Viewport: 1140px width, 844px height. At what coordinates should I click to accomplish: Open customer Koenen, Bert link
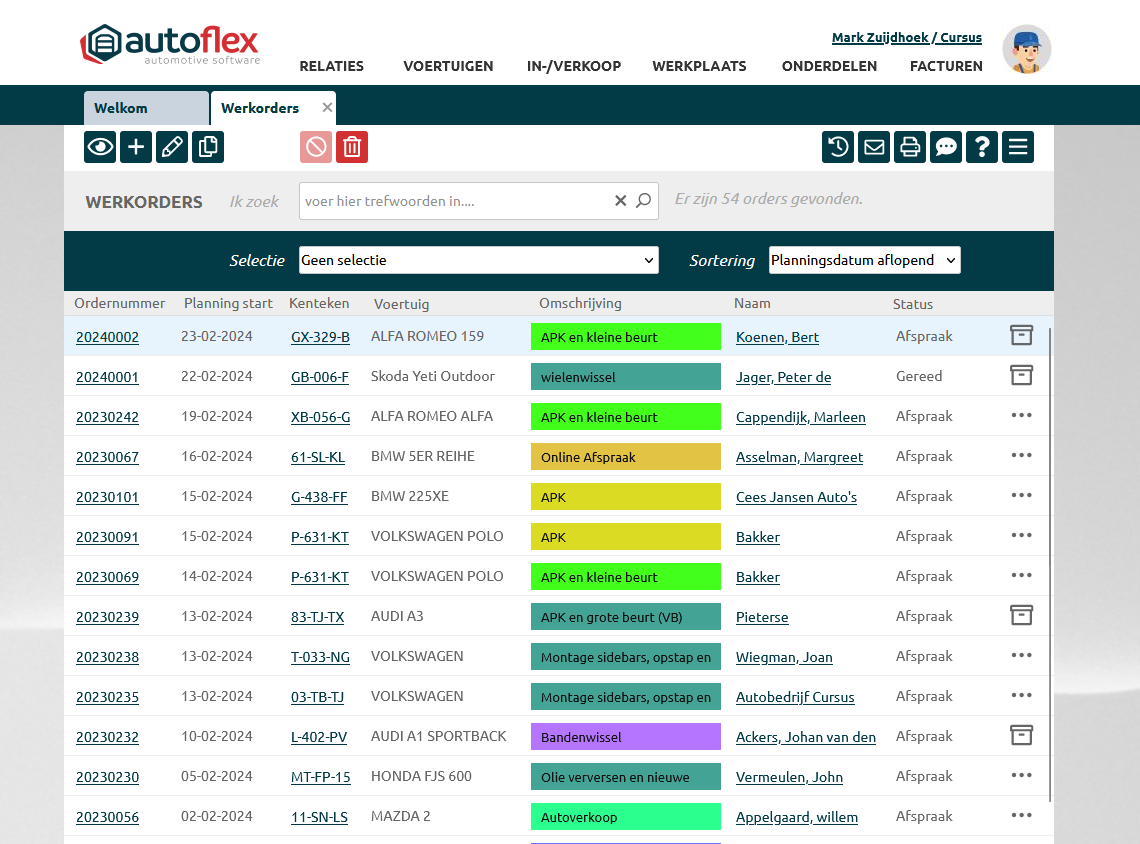777,337
